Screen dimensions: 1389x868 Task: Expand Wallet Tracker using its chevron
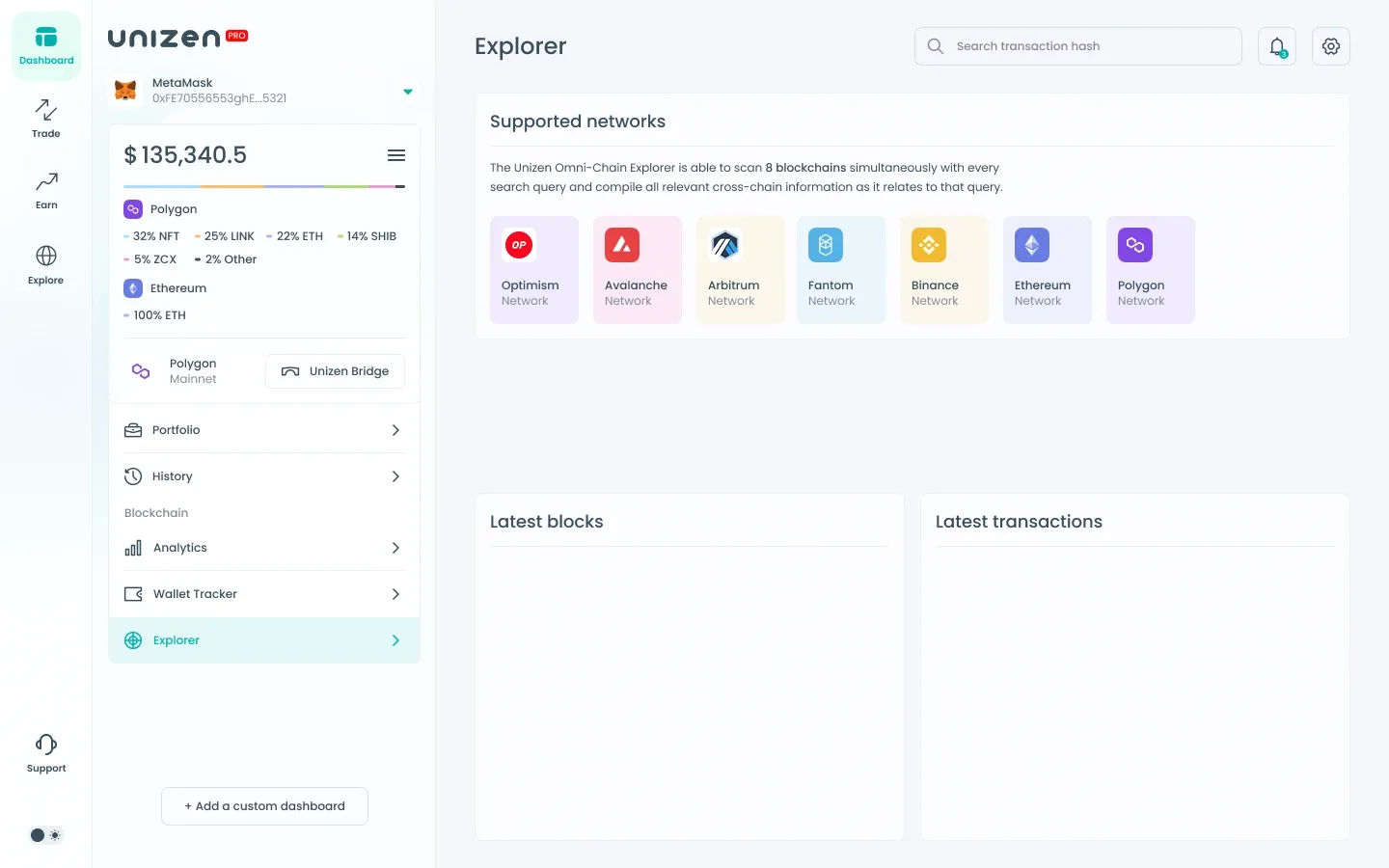coord(395,594)
